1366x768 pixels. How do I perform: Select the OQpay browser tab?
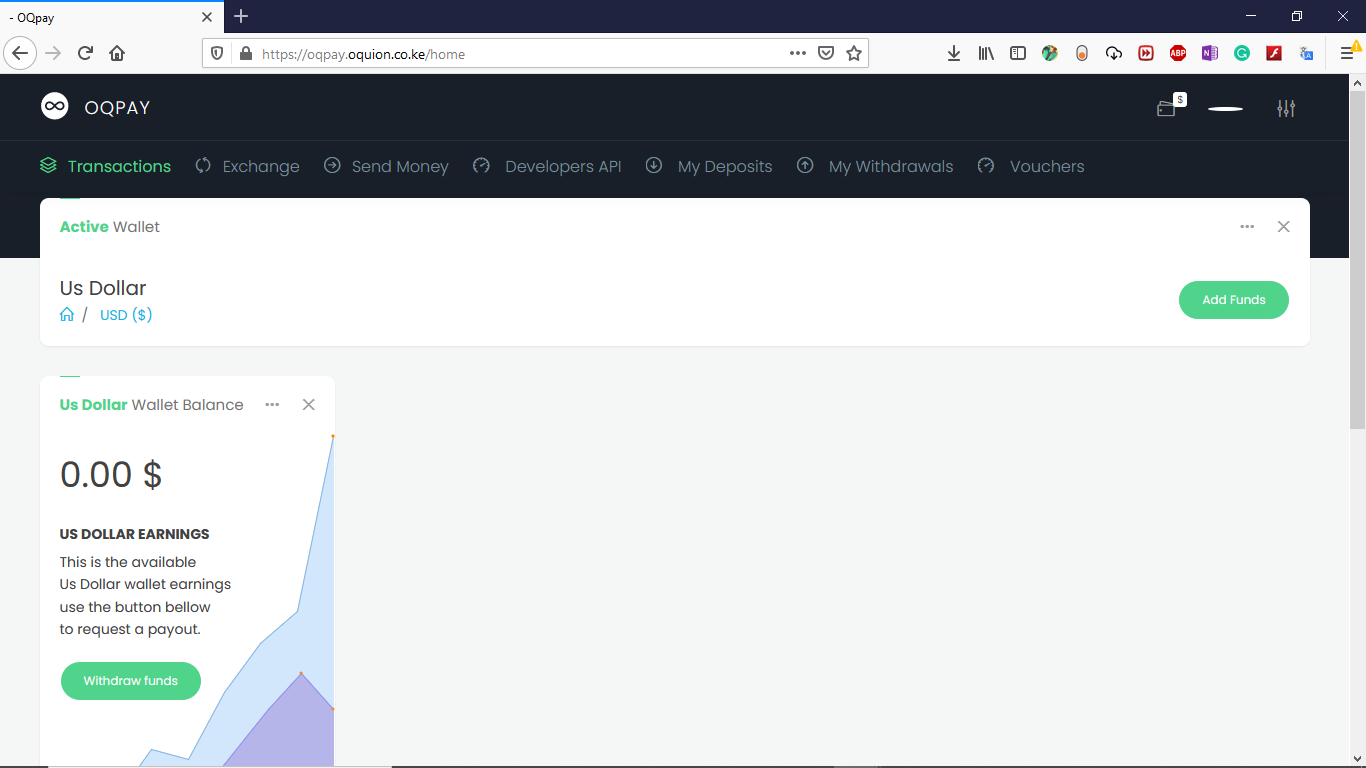111,17
